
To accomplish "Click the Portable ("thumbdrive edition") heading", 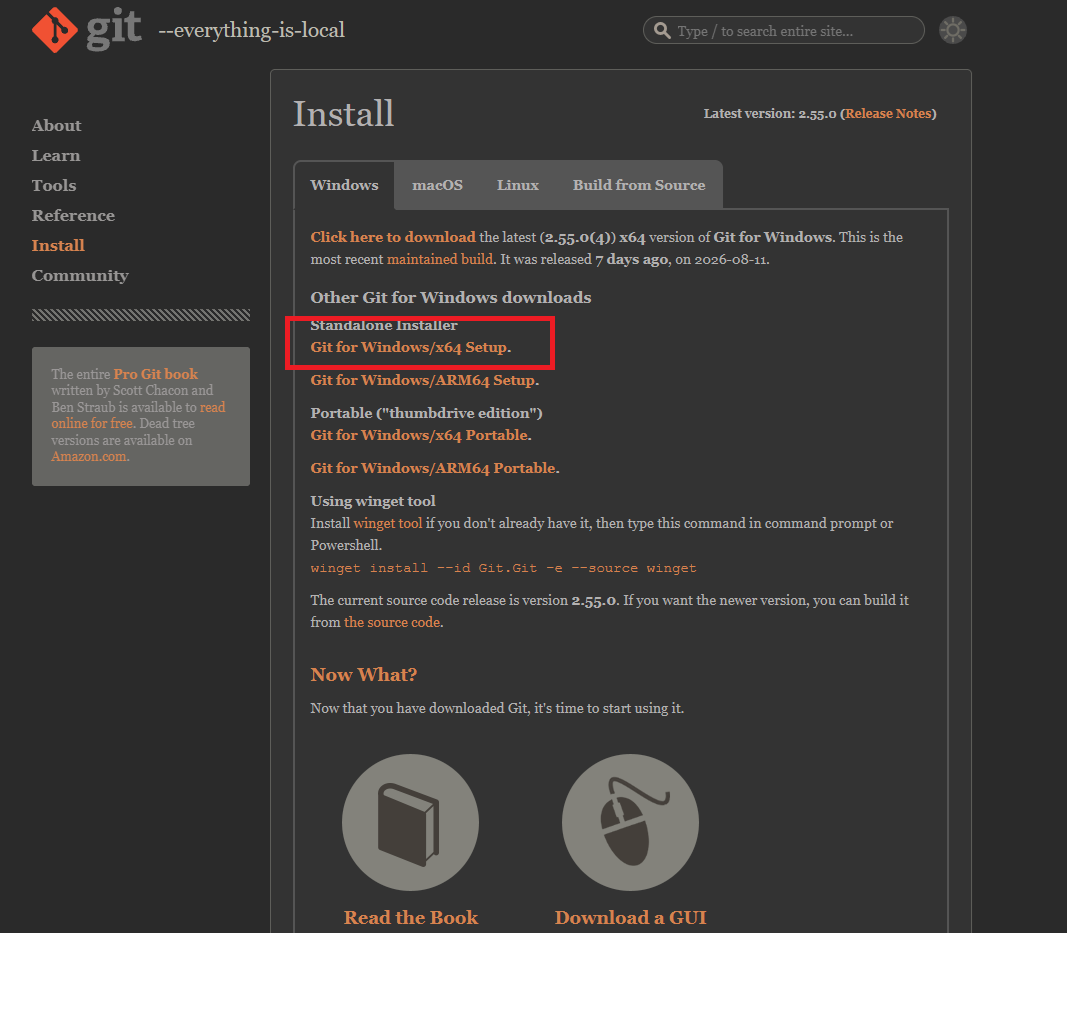I will (x=426, y=413).
